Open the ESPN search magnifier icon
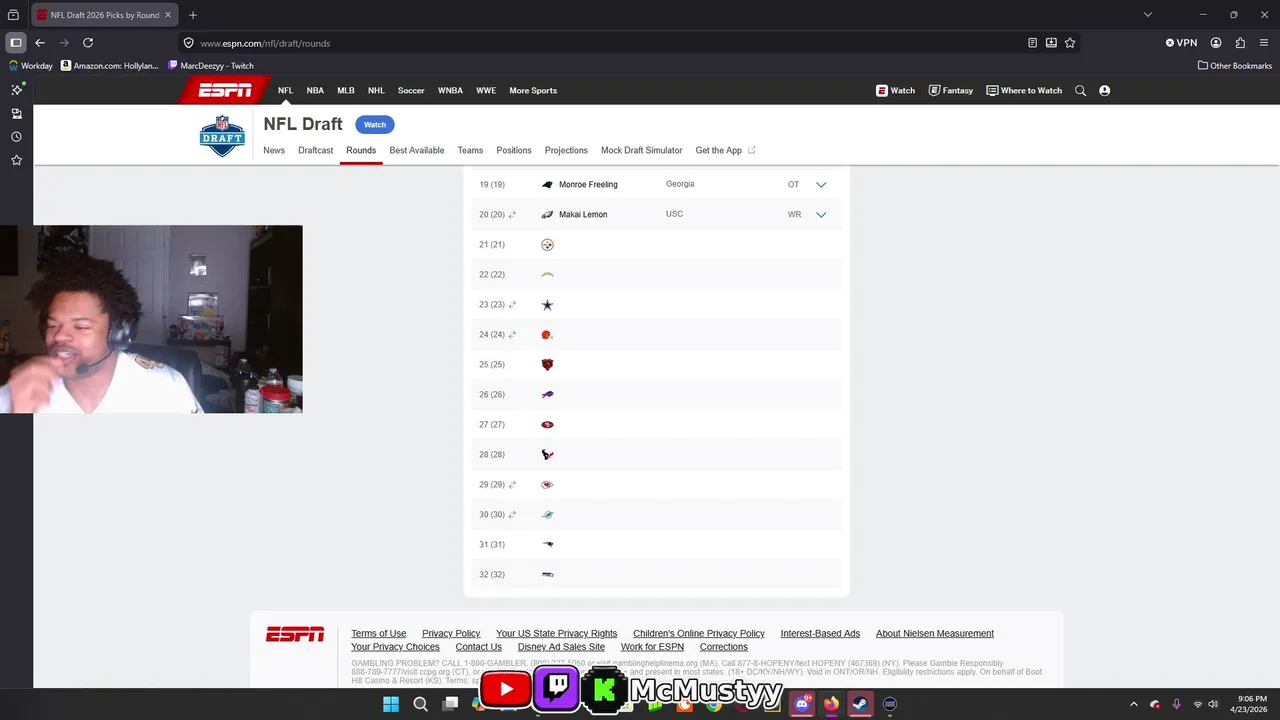 [1080, 90]
